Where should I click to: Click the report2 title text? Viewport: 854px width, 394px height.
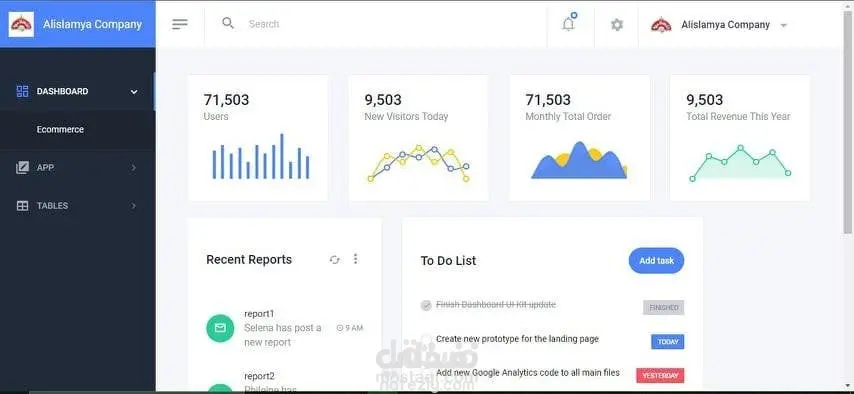(x=259, y=376)
